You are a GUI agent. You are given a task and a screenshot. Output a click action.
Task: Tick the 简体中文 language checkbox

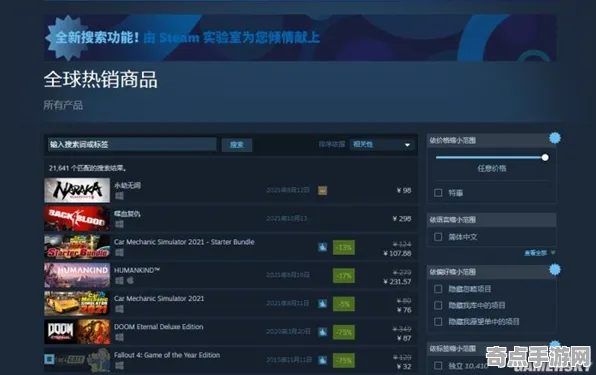(x=438, y=237)
